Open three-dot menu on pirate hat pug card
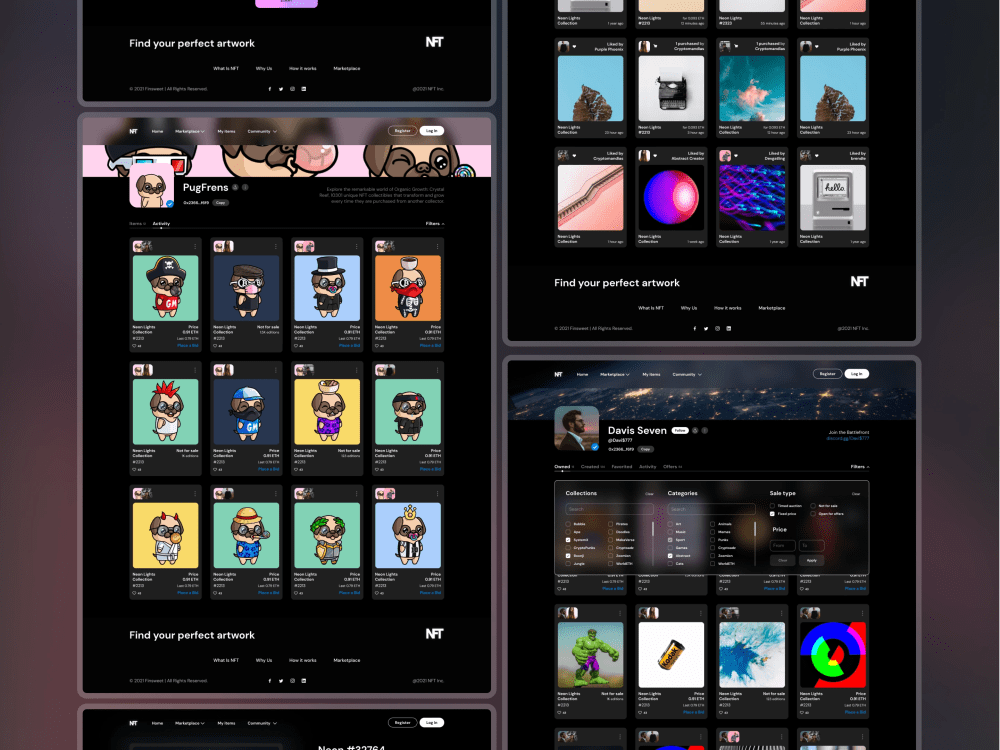The image size is (1000, 750). (195, 246)
